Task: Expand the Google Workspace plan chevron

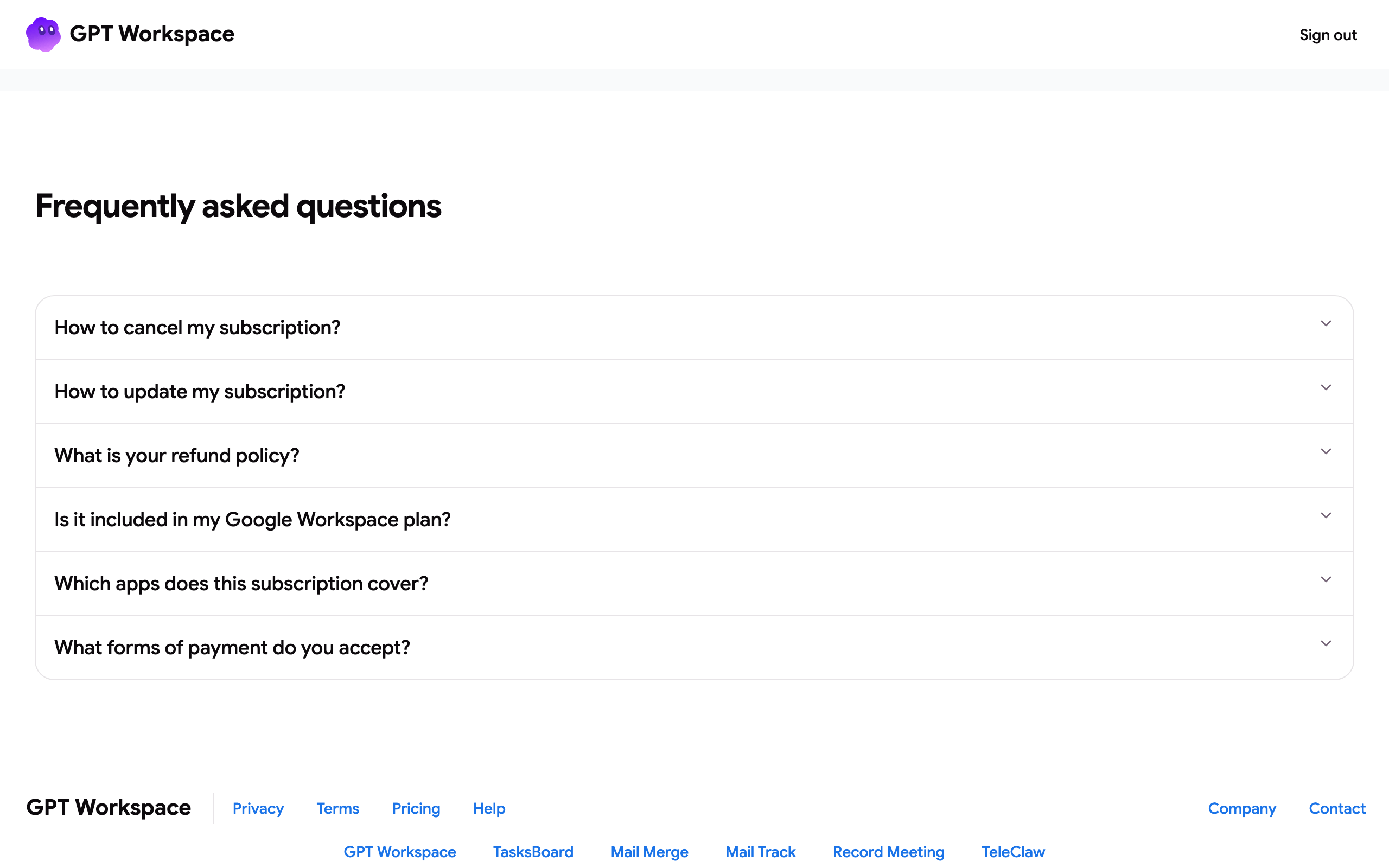Action: pos(1326,515)
